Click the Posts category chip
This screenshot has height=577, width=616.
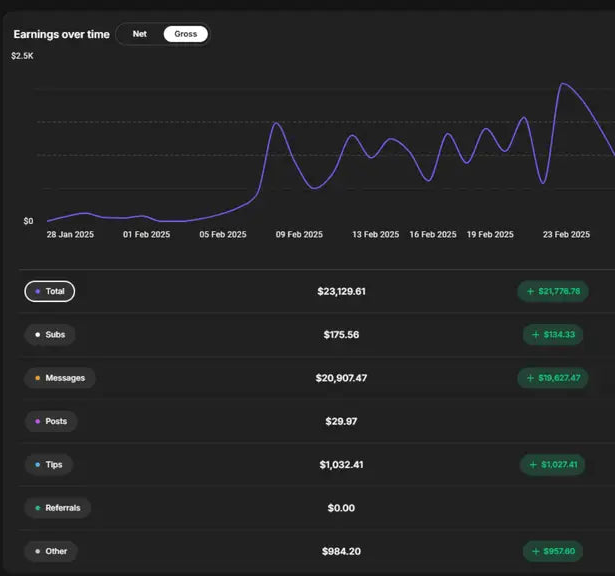click(51, 421)
